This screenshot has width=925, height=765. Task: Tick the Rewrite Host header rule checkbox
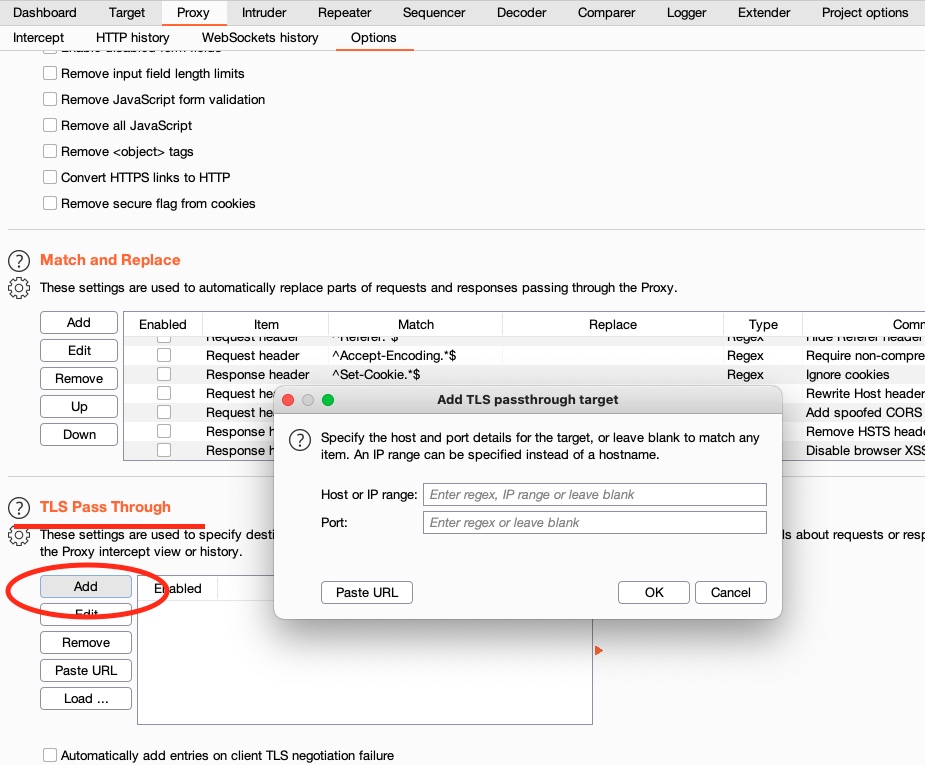point(164,393)
